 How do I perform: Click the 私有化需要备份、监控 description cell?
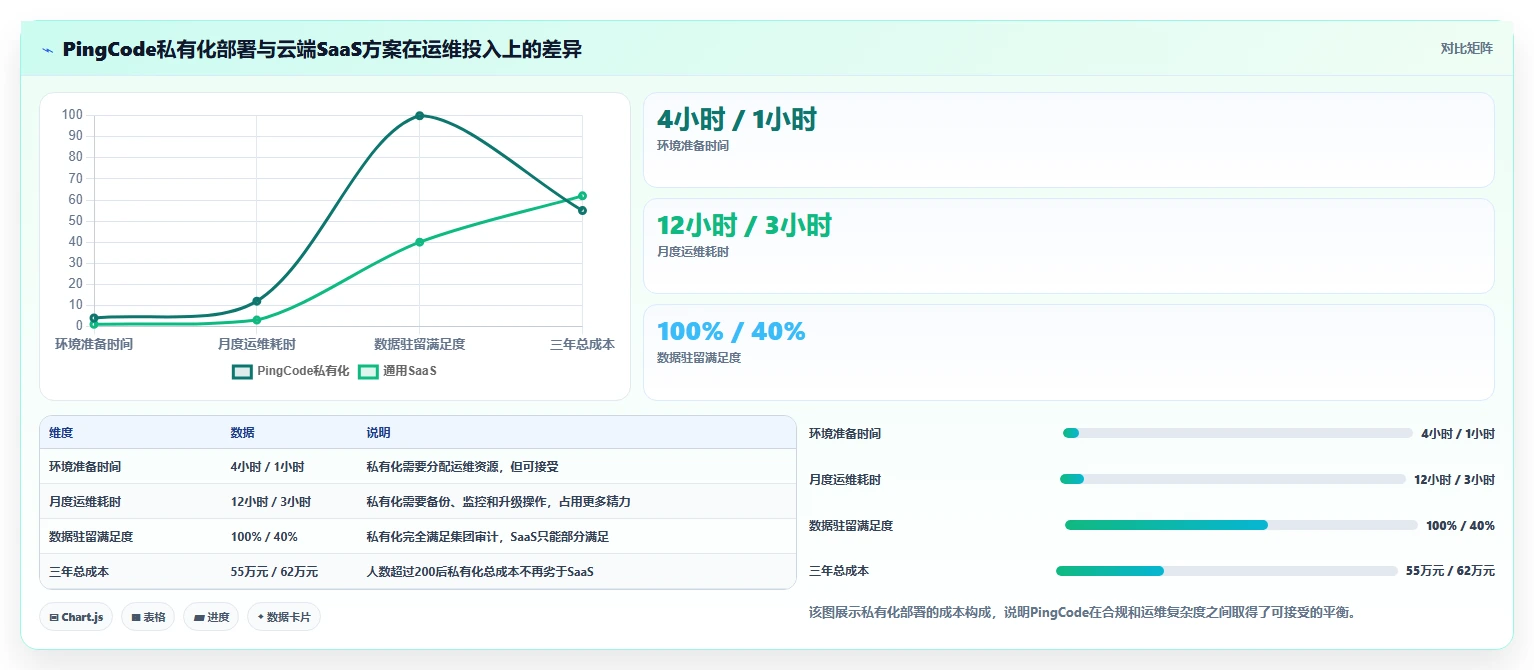coord(498,502)
